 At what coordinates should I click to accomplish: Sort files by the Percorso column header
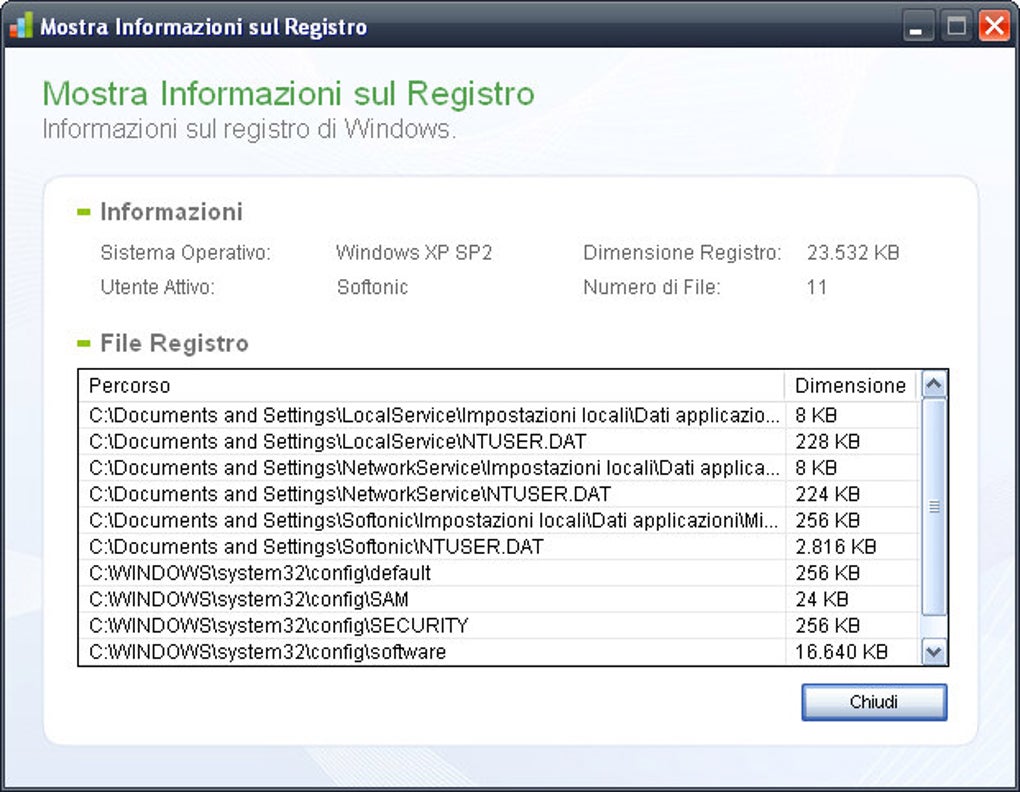pos(430,386)
